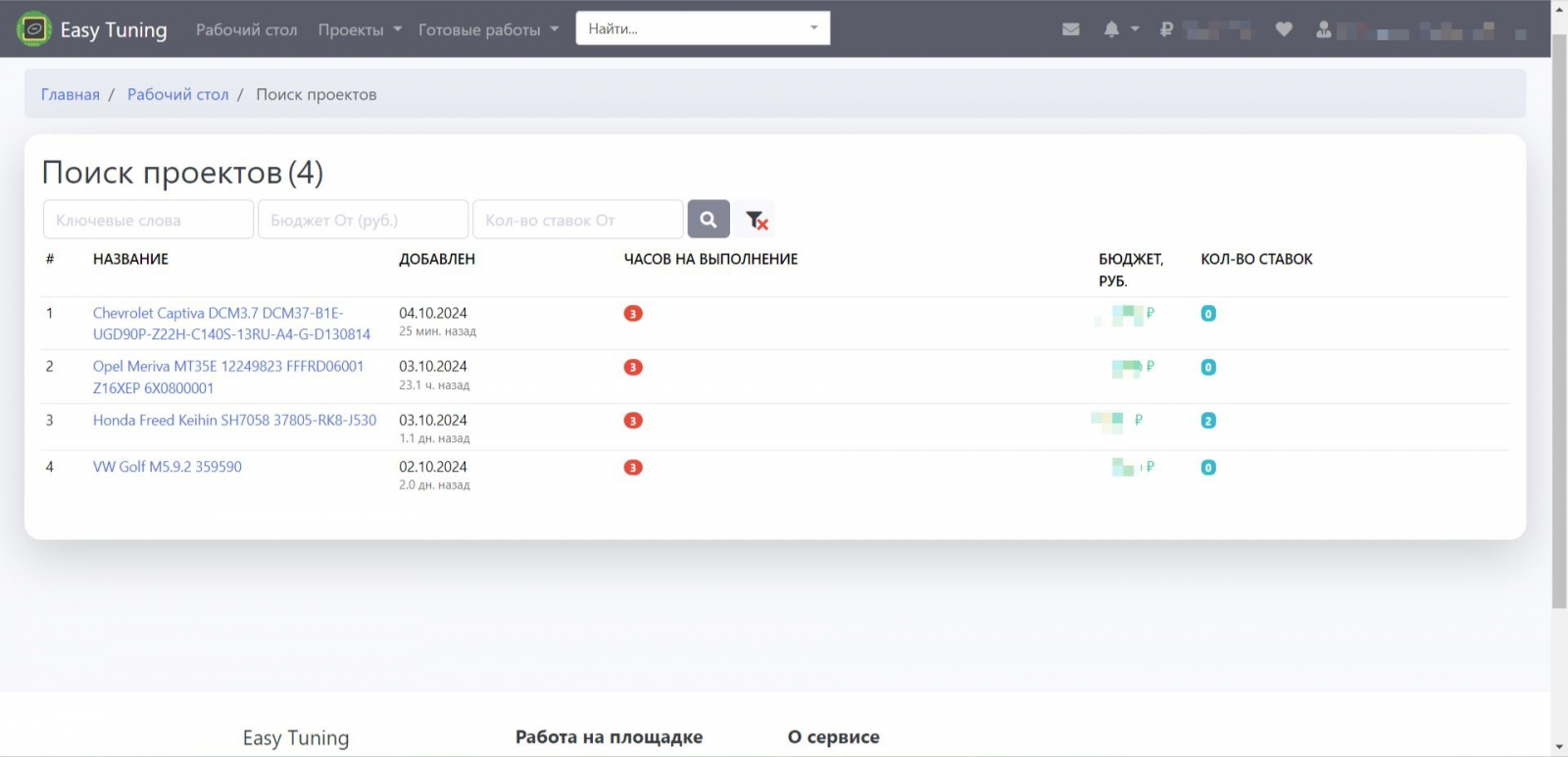The width and height of the screenshot is (1568, 757).
Task: Click hours badge for Chevrolet Captiva row
Action: (633, 314)
